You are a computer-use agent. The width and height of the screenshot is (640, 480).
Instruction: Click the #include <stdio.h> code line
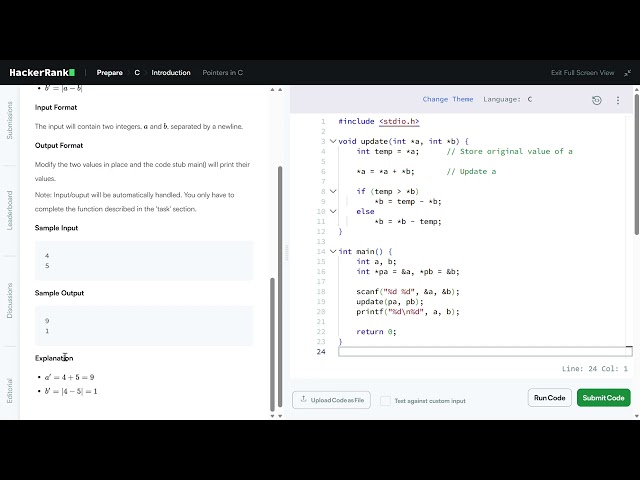point(379,121)
